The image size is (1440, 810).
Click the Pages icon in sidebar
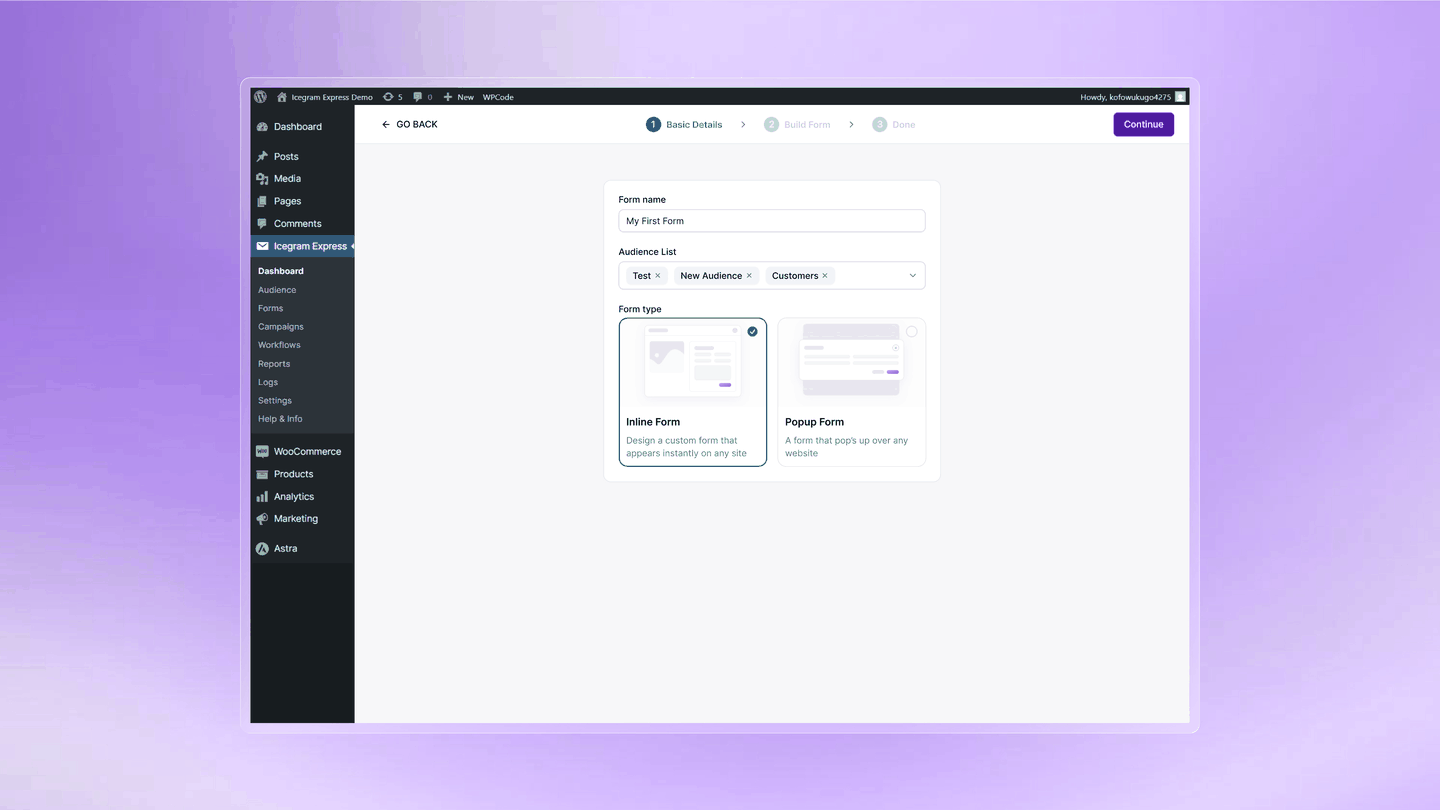[x=262, y=201]
